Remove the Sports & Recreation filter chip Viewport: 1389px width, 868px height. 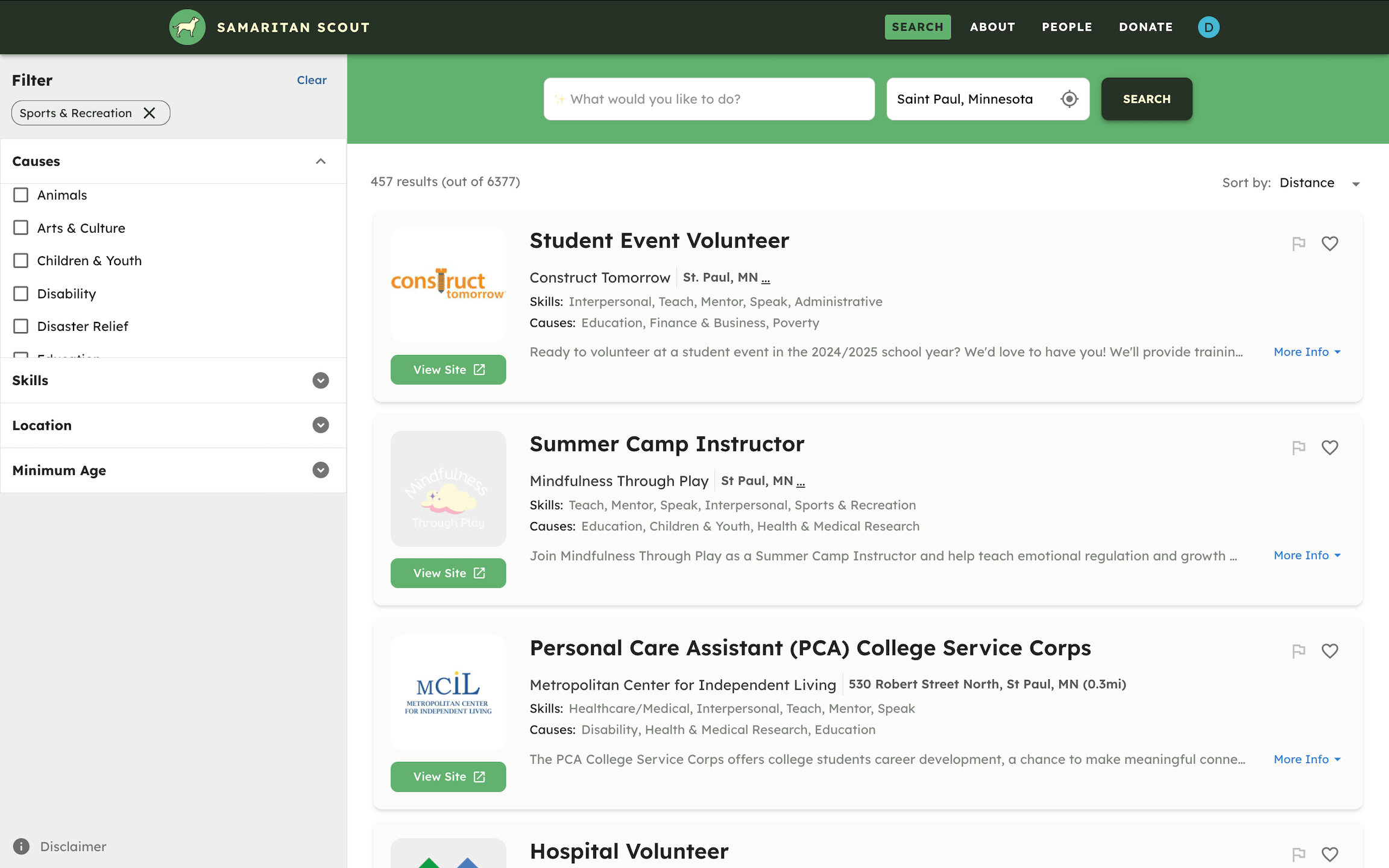(150, 113)
